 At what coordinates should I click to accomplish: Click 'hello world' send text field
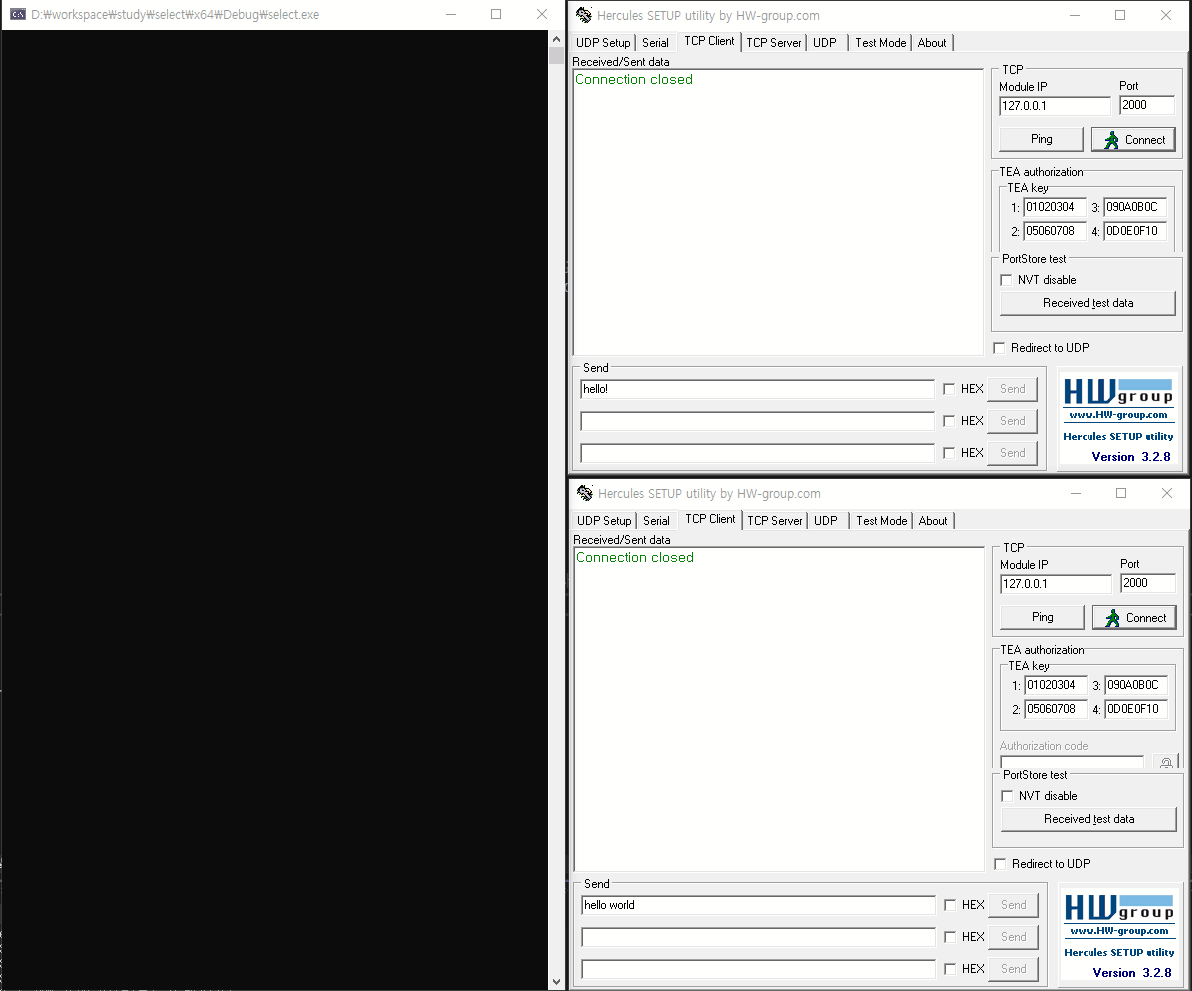(758, 905)
